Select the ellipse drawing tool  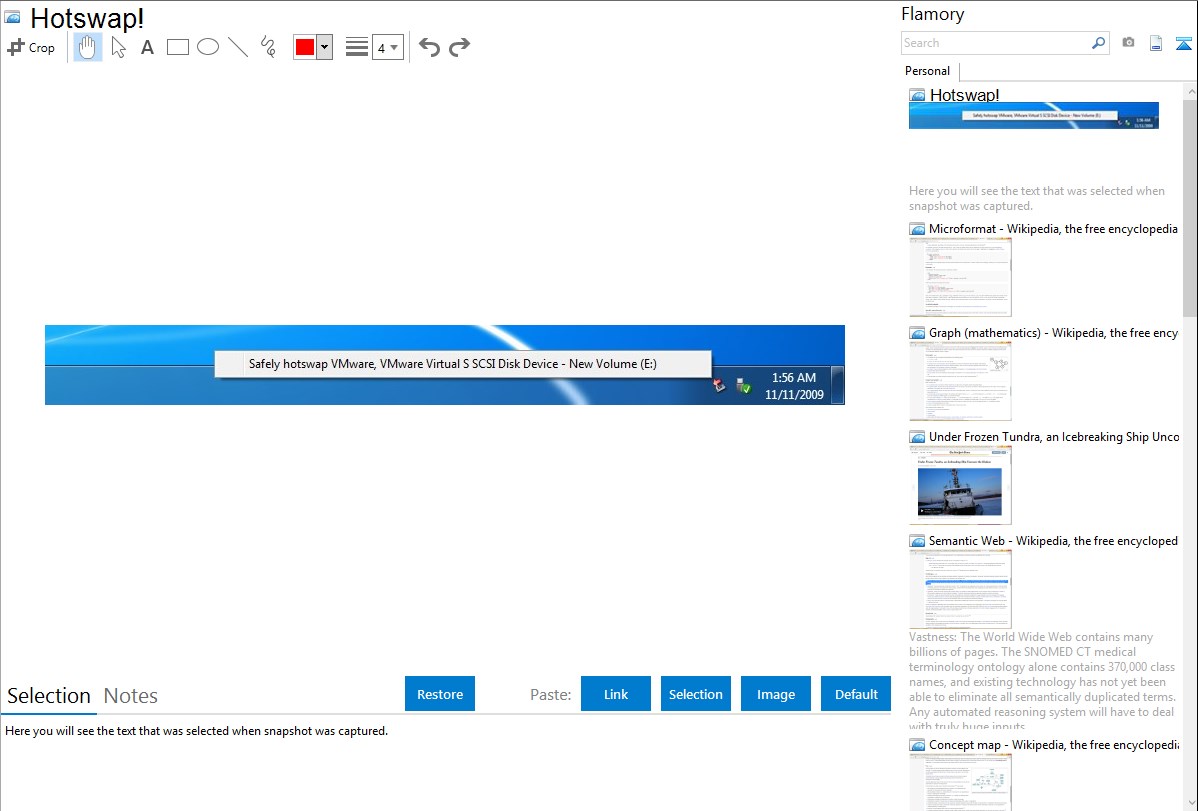coord(208,47)
